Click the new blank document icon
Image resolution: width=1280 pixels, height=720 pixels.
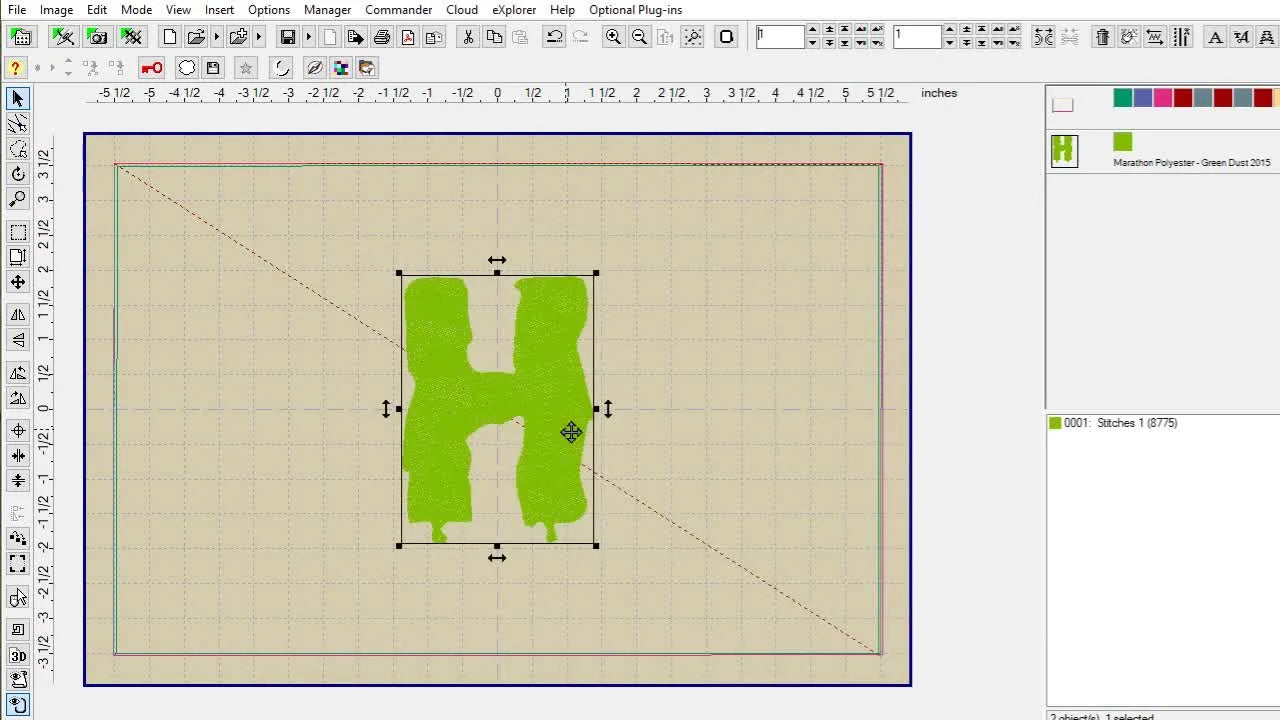click(x=170, y=37)
